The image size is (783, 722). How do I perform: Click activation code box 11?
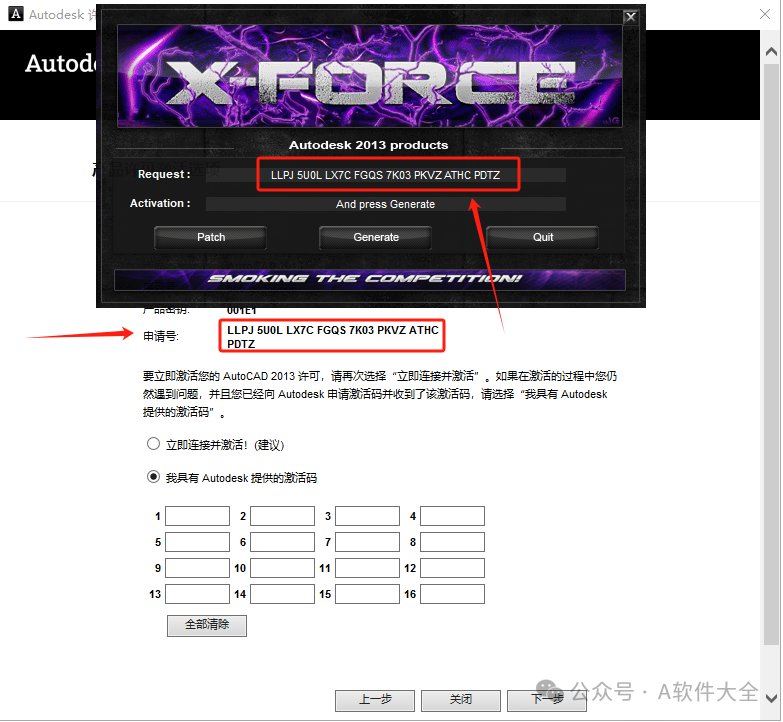click(x=367, y=568)
